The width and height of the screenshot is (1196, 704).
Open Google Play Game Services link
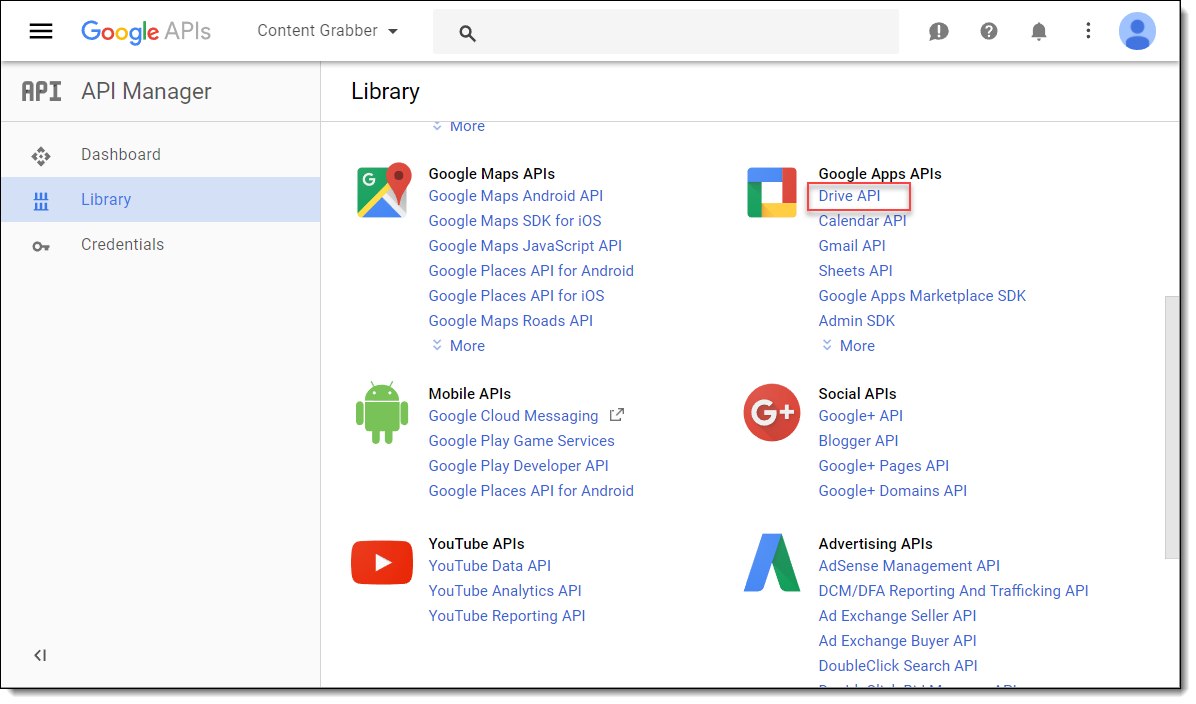click(521, 441)
